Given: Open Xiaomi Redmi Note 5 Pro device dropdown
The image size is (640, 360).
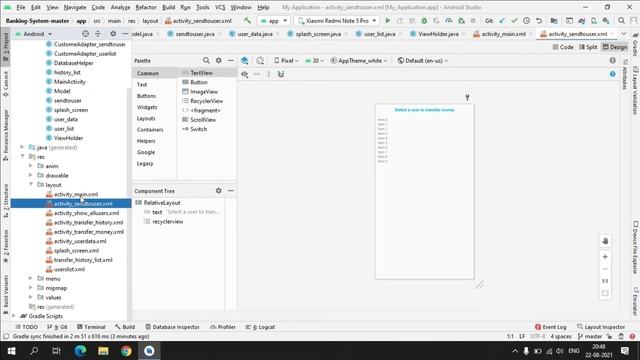Looking at the screenshot, I should tap(337, 20).
